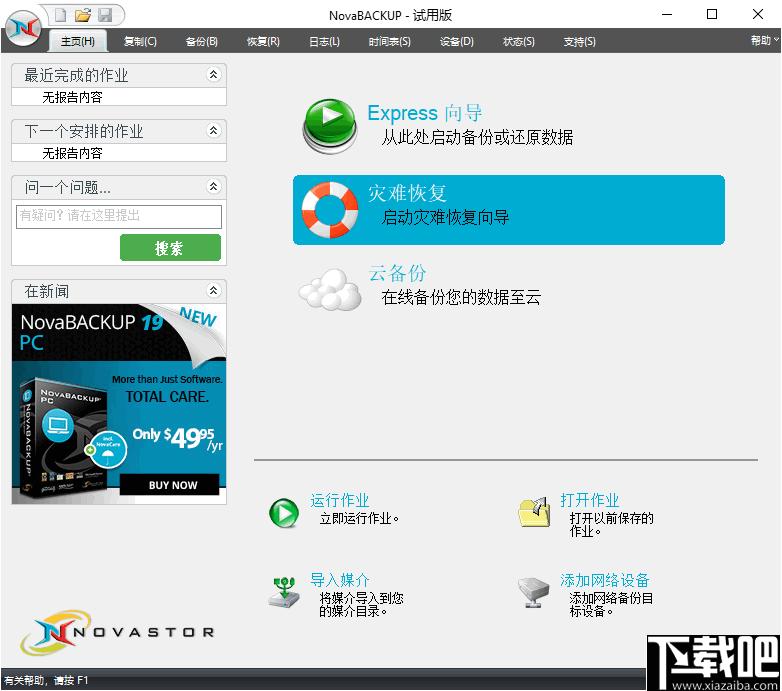This screenshot has width=782, height=691.
Task: Select the 主页(H) tab
Action: tap(78, 41)
